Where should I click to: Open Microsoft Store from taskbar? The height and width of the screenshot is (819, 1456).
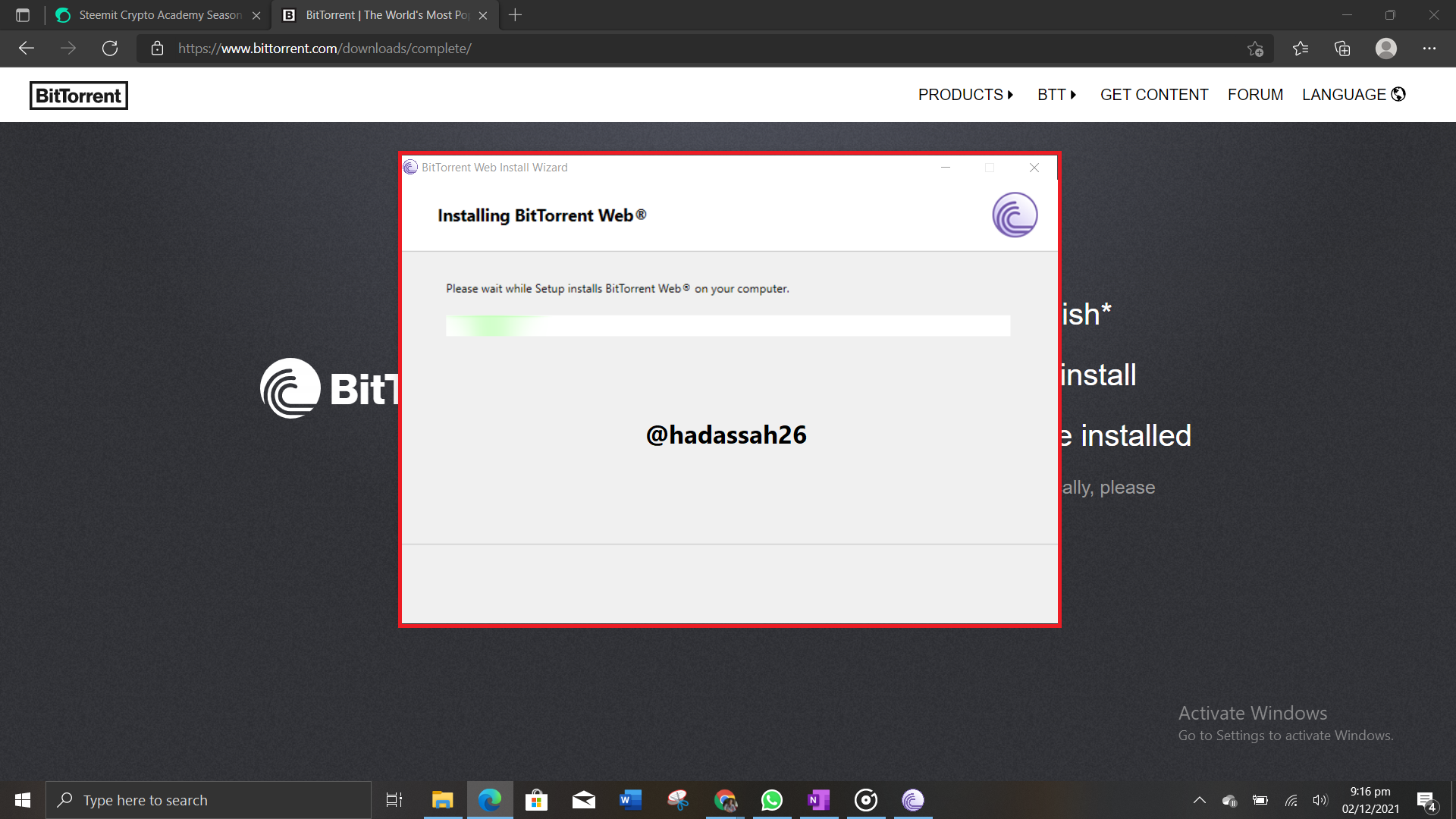(x=536, y=800)
